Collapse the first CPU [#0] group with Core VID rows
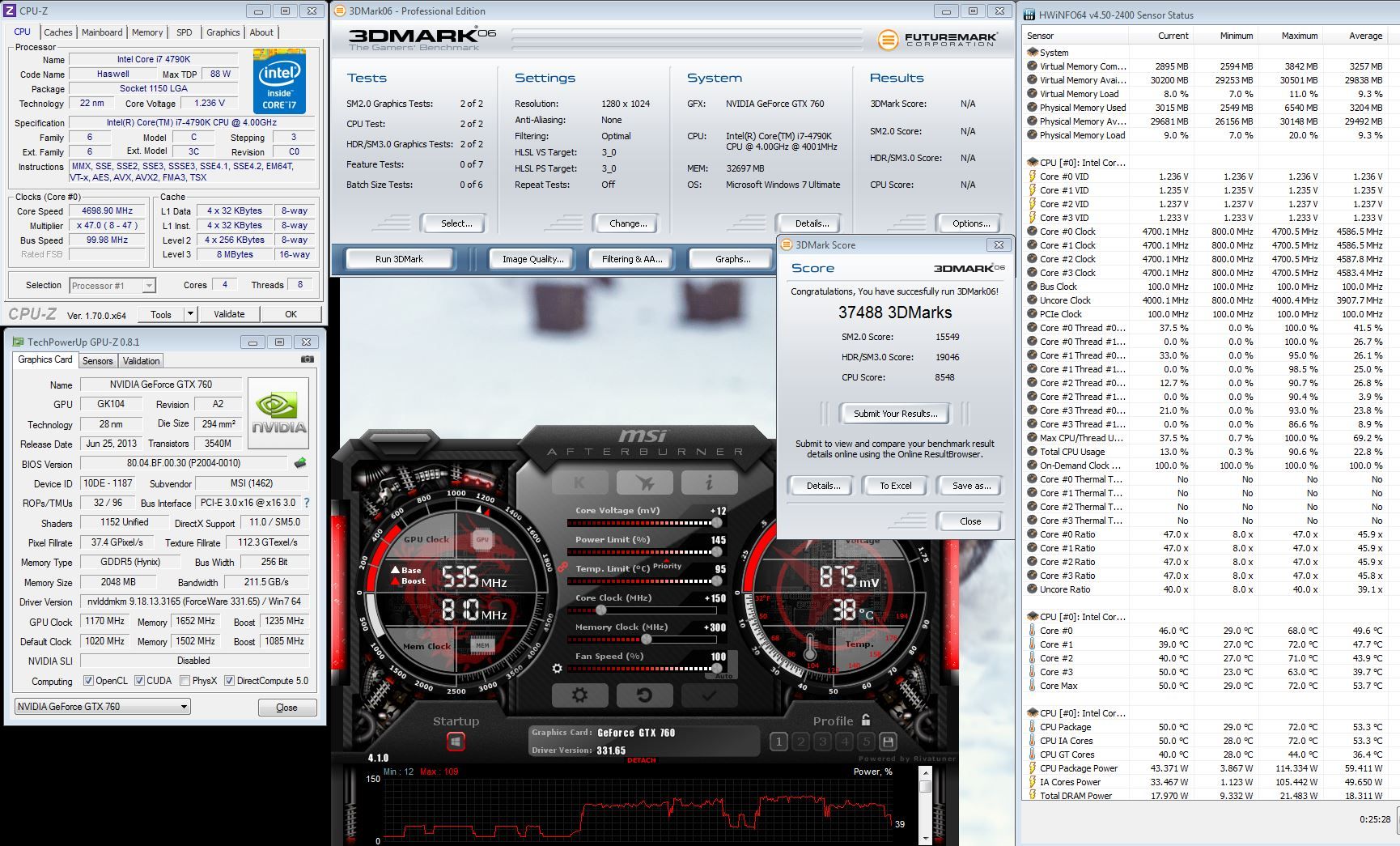This screenshot has width=1400, height=846. pyautogui.click(x=1032, y=163)
